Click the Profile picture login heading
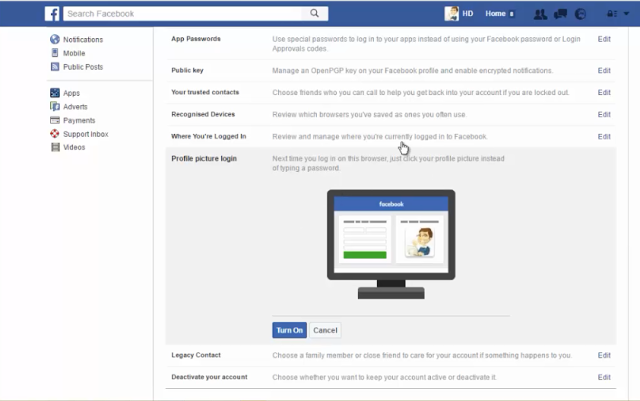The width and height of the screenshot is (640, 401). click(x=204, y=158)
